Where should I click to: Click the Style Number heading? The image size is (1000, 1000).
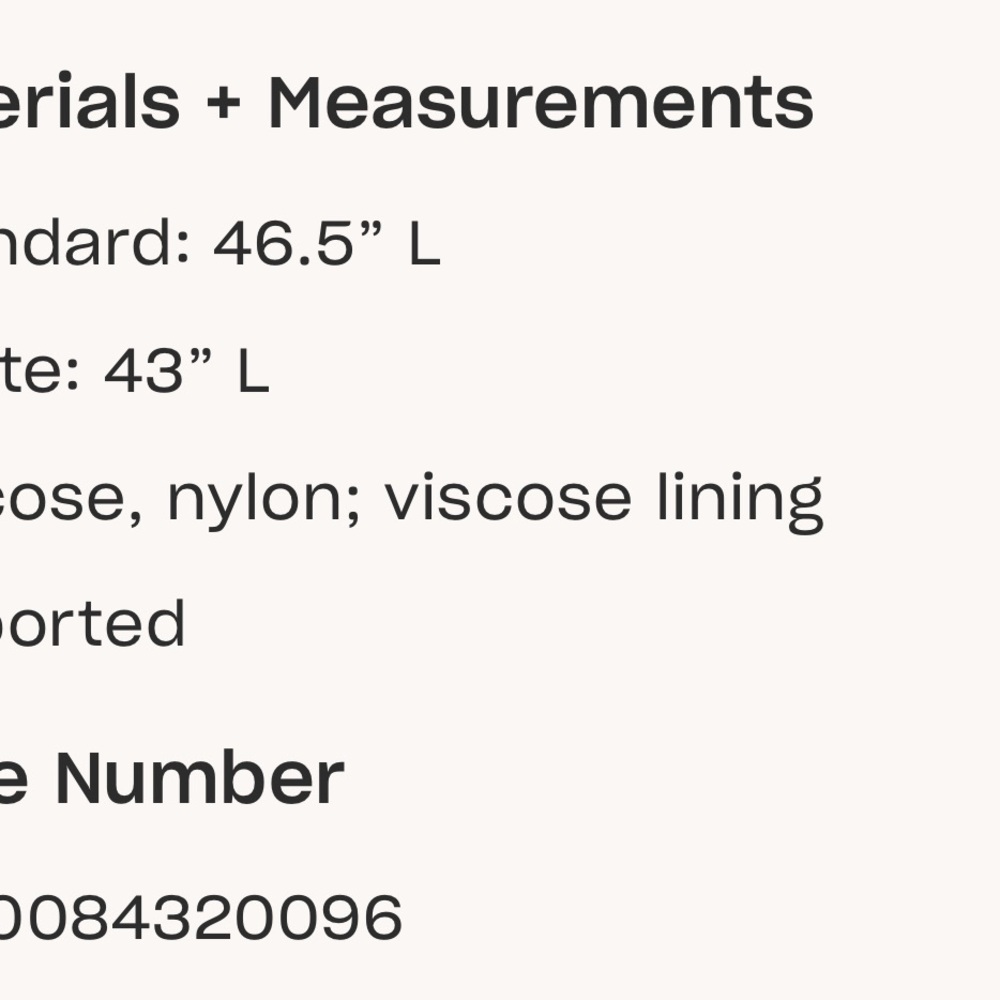172,778
